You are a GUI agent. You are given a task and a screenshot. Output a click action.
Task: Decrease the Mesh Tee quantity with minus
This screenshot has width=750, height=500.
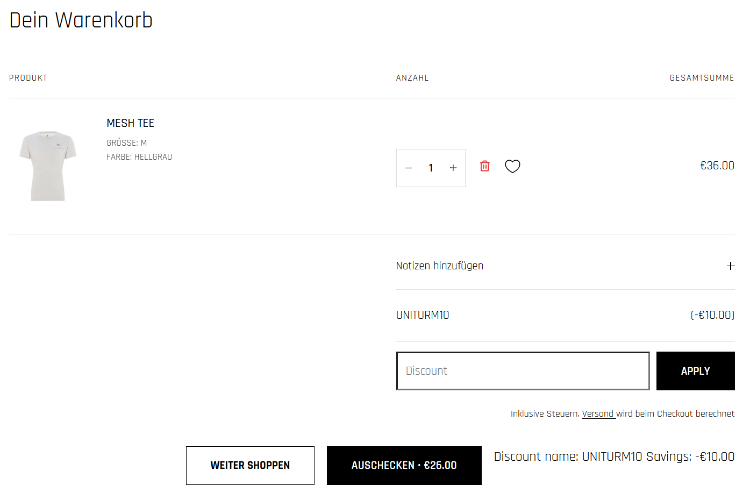coord(408,168)
